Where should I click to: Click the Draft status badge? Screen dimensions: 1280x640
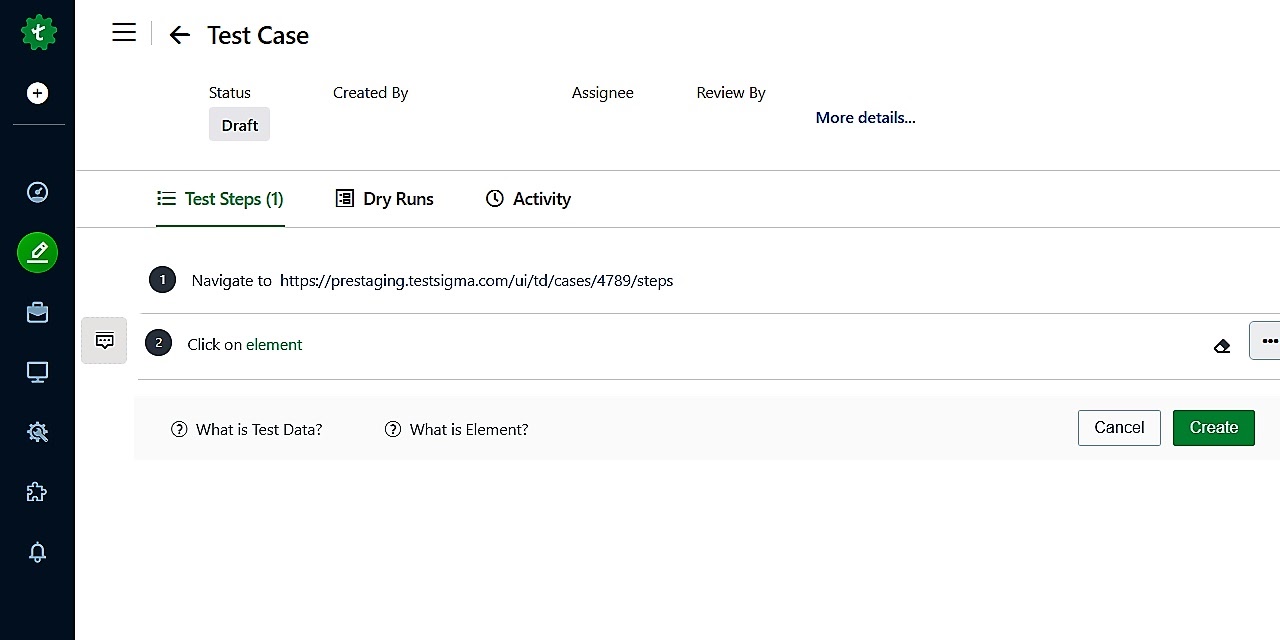tap(240, 125)
